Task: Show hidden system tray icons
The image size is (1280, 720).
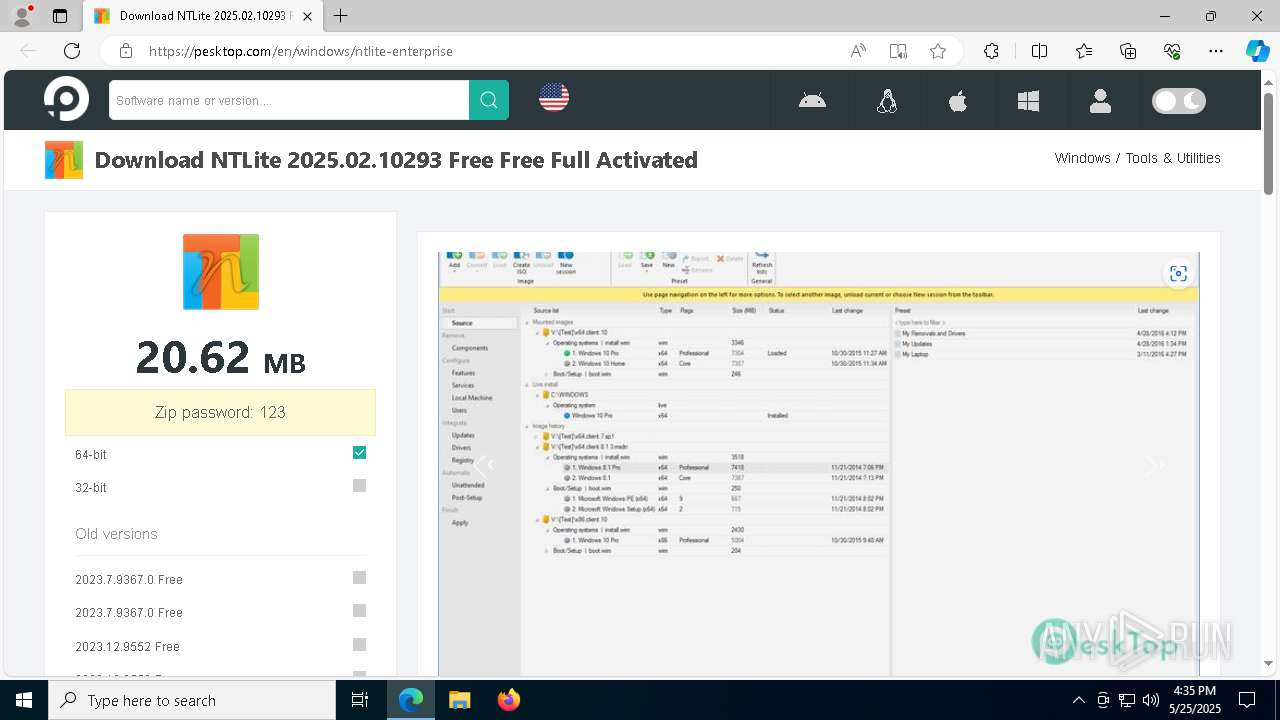Action: (x=1078, y=700)
